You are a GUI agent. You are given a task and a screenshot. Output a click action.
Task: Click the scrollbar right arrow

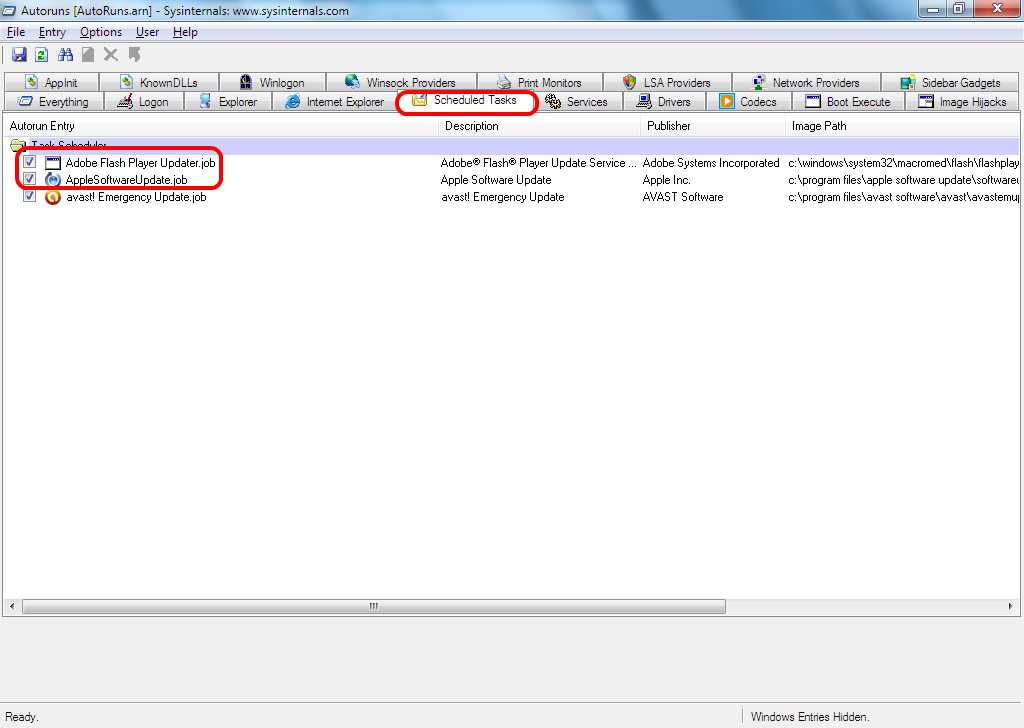[1010, 607]
